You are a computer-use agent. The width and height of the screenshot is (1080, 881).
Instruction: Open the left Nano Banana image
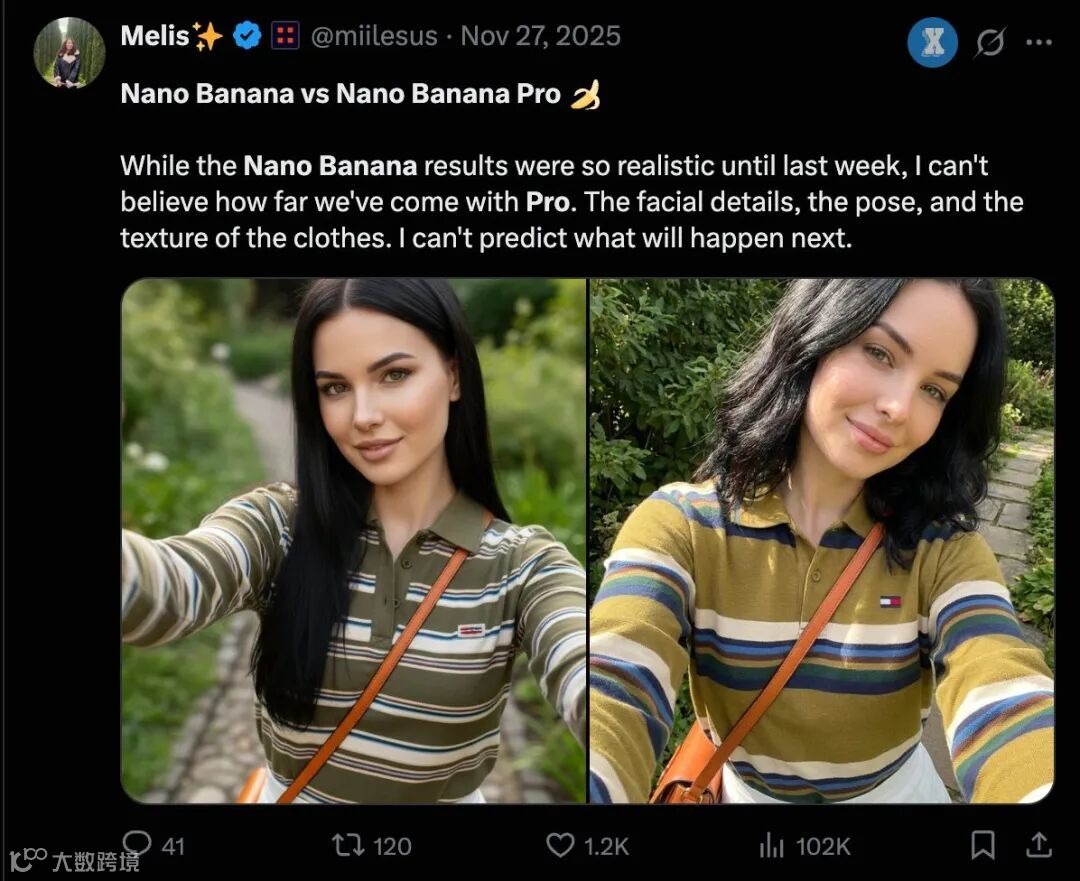click(354, 541)
